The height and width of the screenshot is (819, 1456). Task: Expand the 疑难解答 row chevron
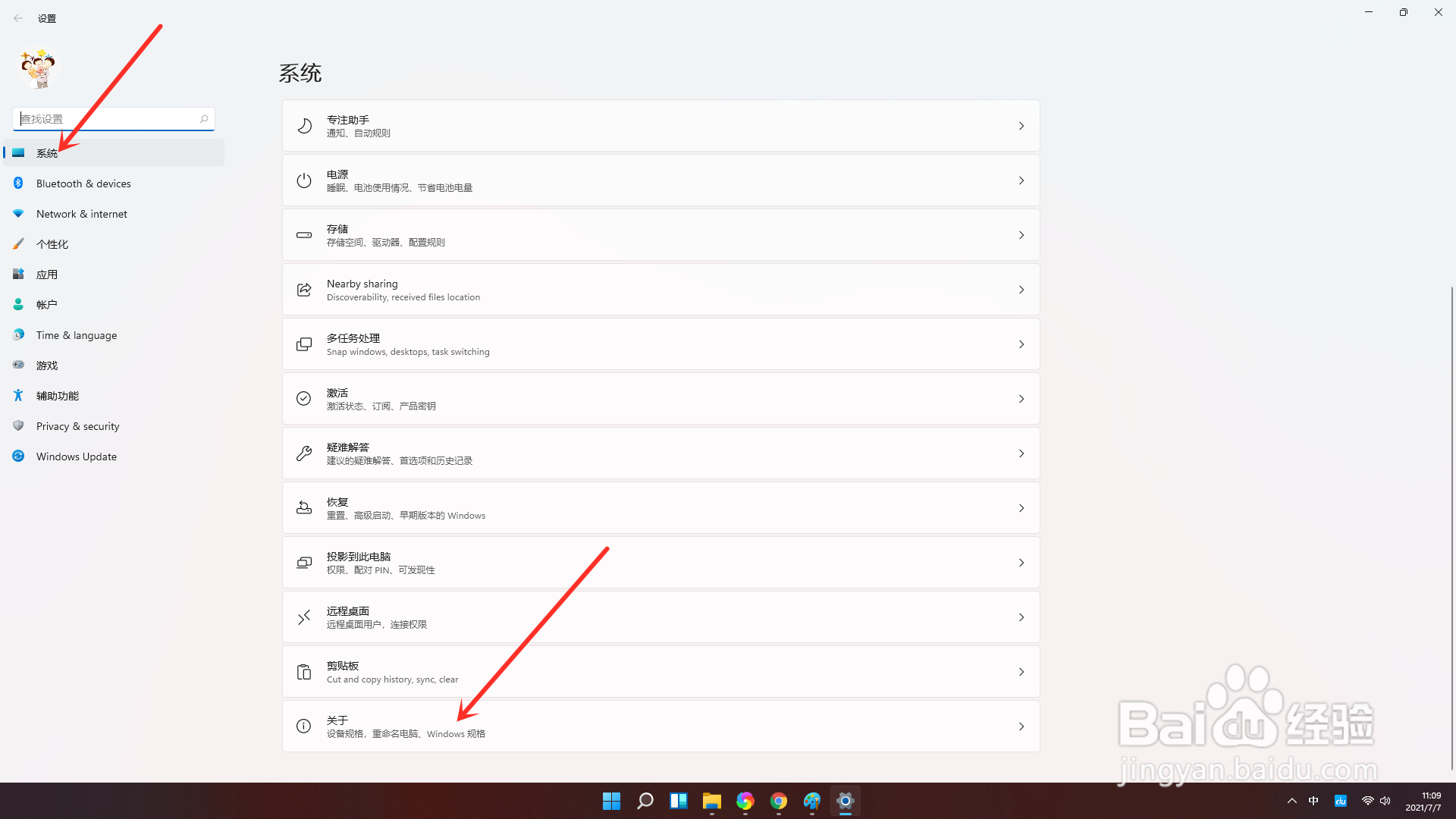1021,453
